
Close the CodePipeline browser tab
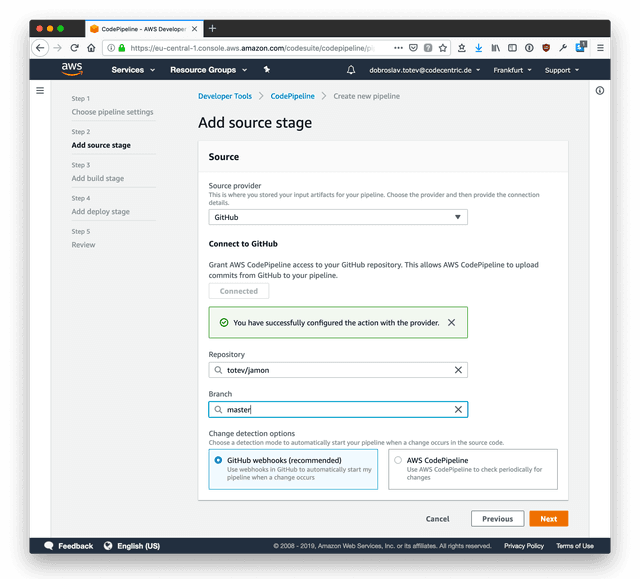pyautogui.click(x=195, y=29)
